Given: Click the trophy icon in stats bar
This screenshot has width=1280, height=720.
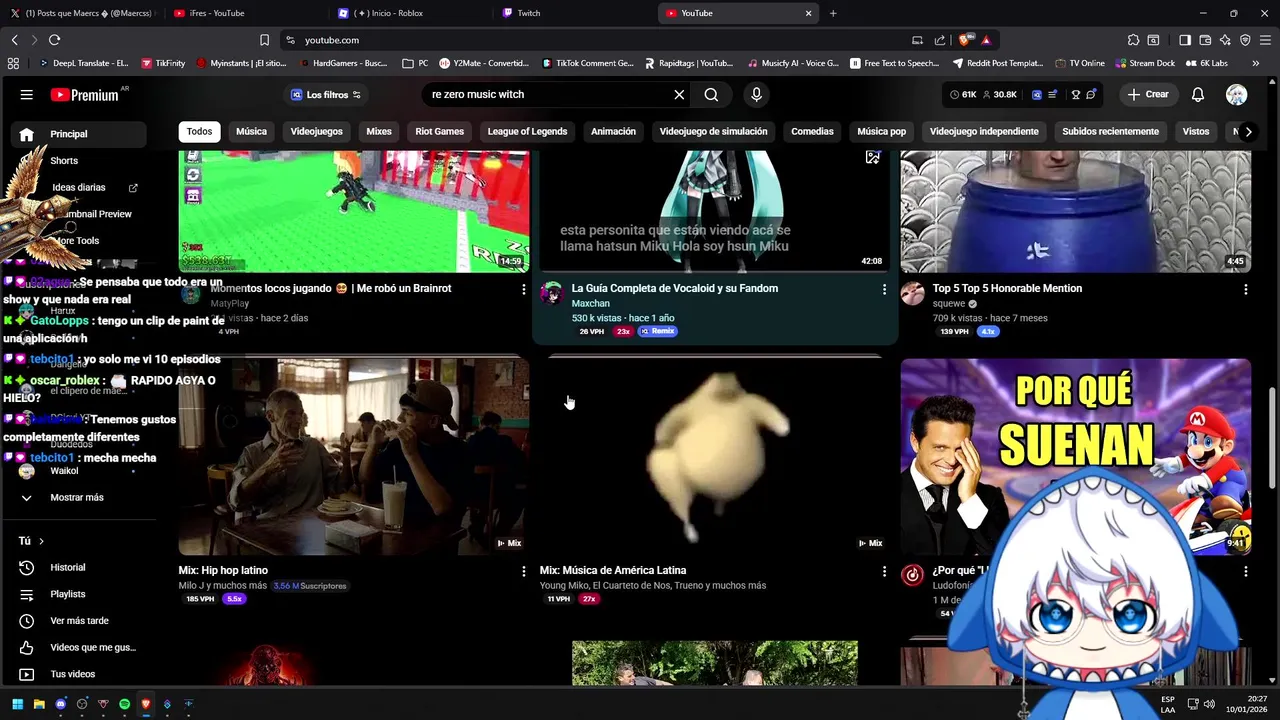Looking at the screenshot, I should [x=1075, y=95].
